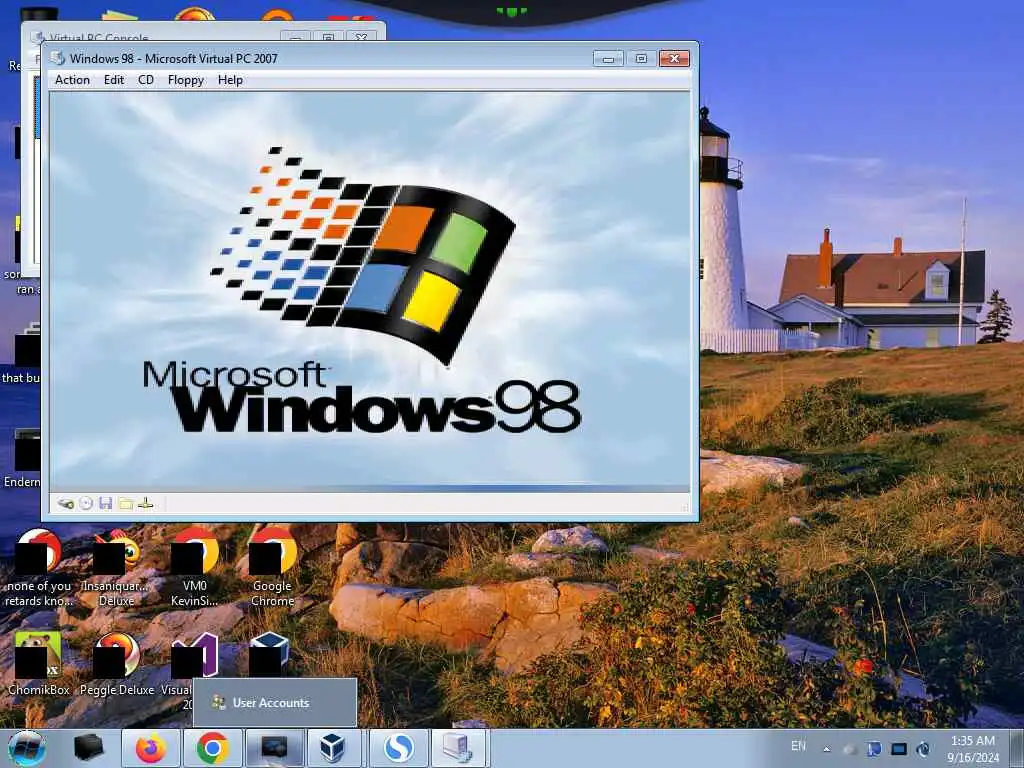Click the floppy disk status icon
The image size is (1024, 768).
point(106,504)
